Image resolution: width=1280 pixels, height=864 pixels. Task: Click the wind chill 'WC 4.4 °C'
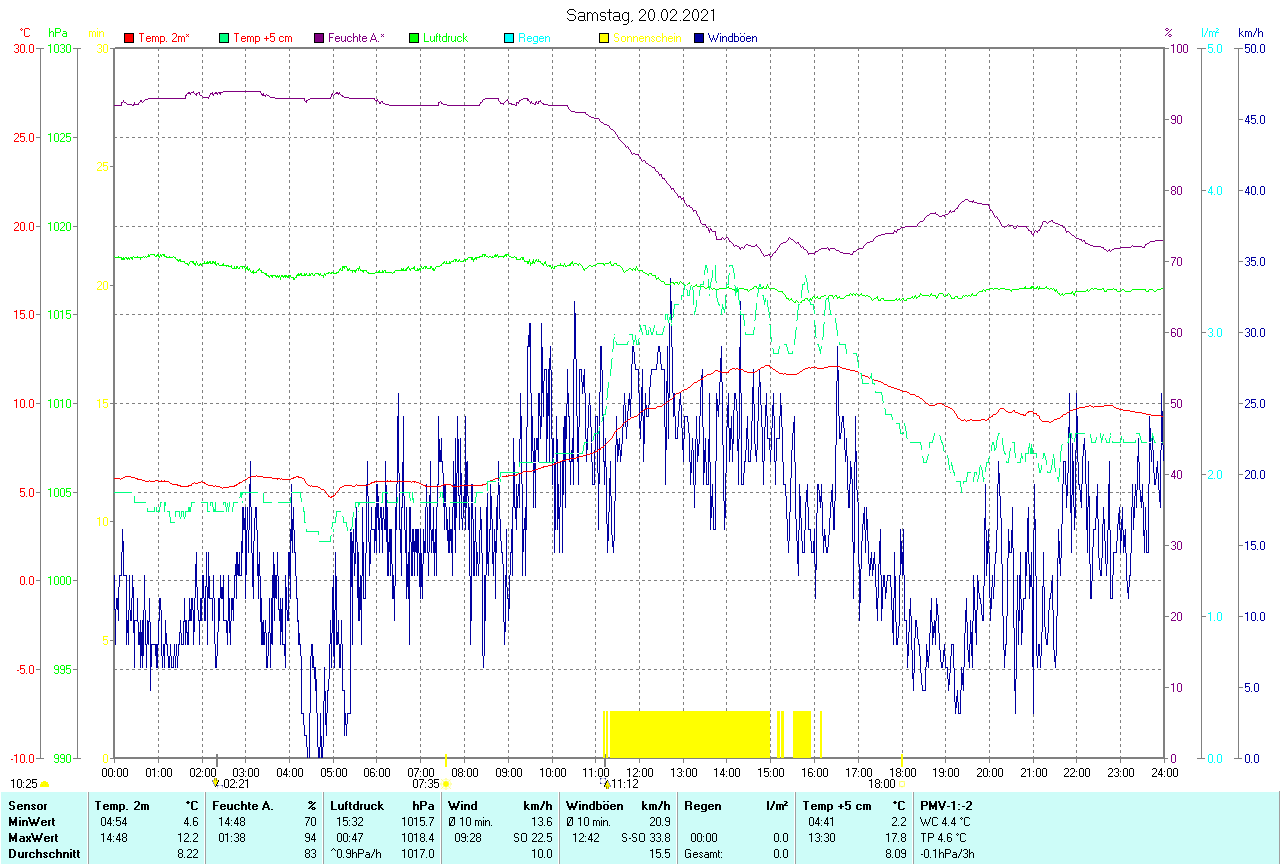click(945, 822)
